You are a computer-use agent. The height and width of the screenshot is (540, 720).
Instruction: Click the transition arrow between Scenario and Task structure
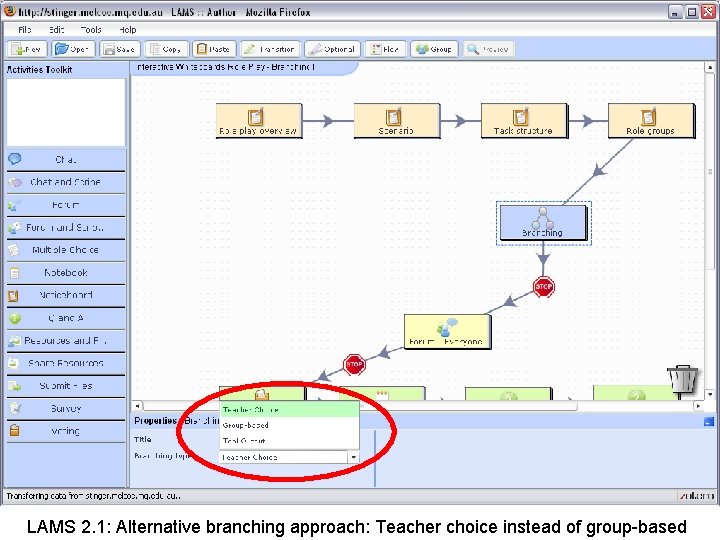click(x=461, y=121)
